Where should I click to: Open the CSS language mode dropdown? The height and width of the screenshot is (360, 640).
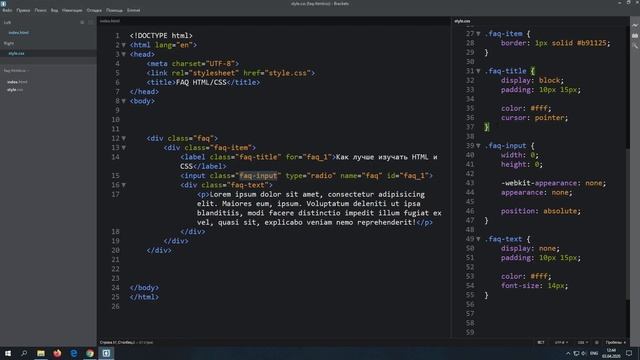pyautogui.click(x=582, y=342)
